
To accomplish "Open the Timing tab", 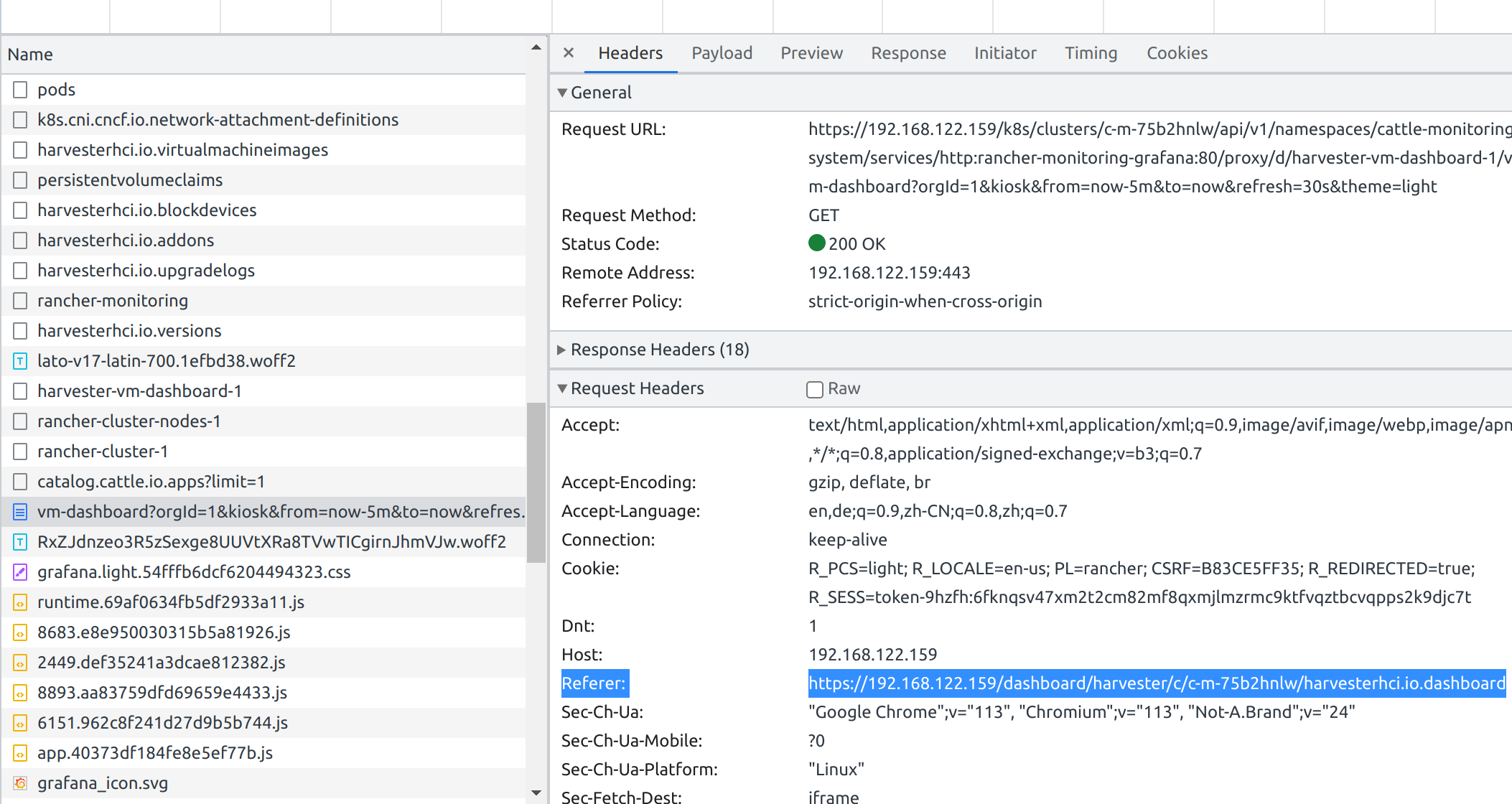I will (x=1091, y=52).
